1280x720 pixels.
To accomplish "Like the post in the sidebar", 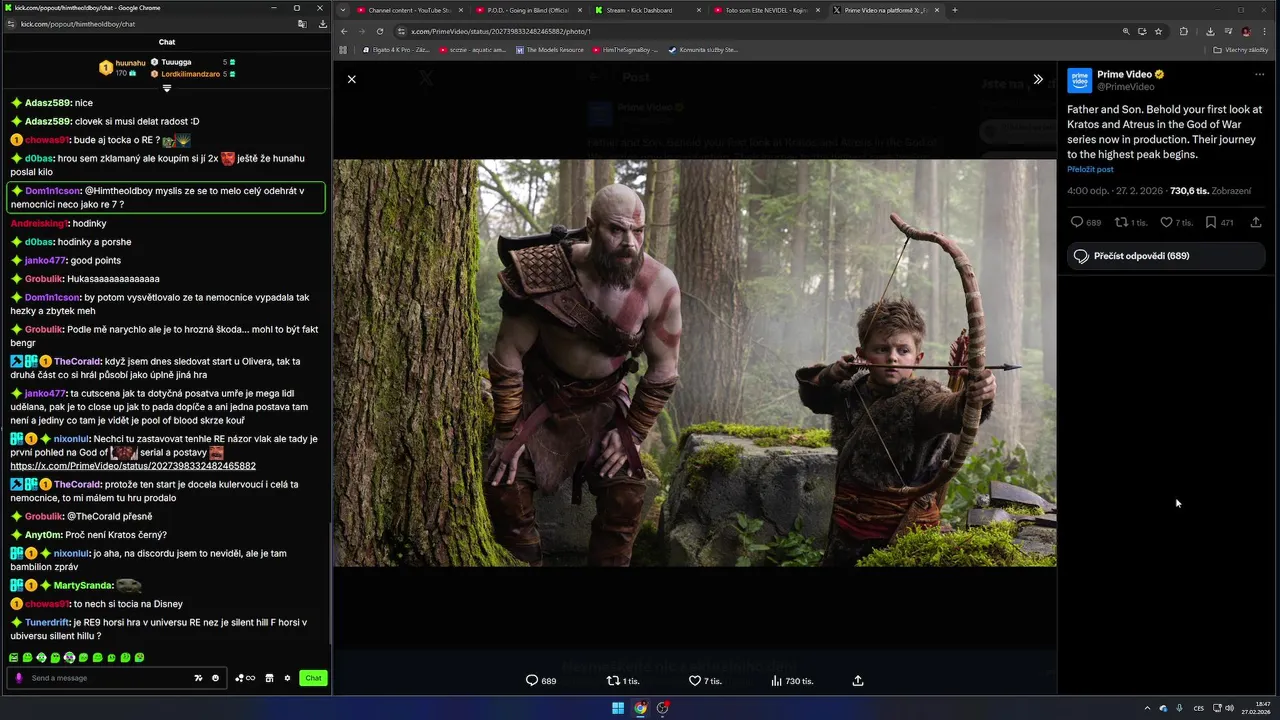I will (x=1176, y=222).
